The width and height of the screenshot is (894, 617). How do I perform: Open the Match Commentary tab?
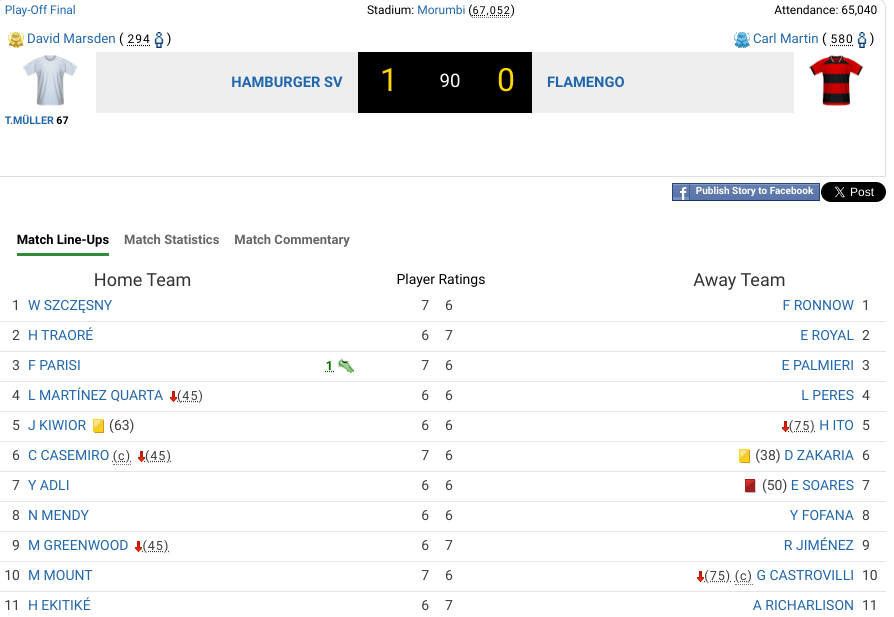click(x=292, y=240)
